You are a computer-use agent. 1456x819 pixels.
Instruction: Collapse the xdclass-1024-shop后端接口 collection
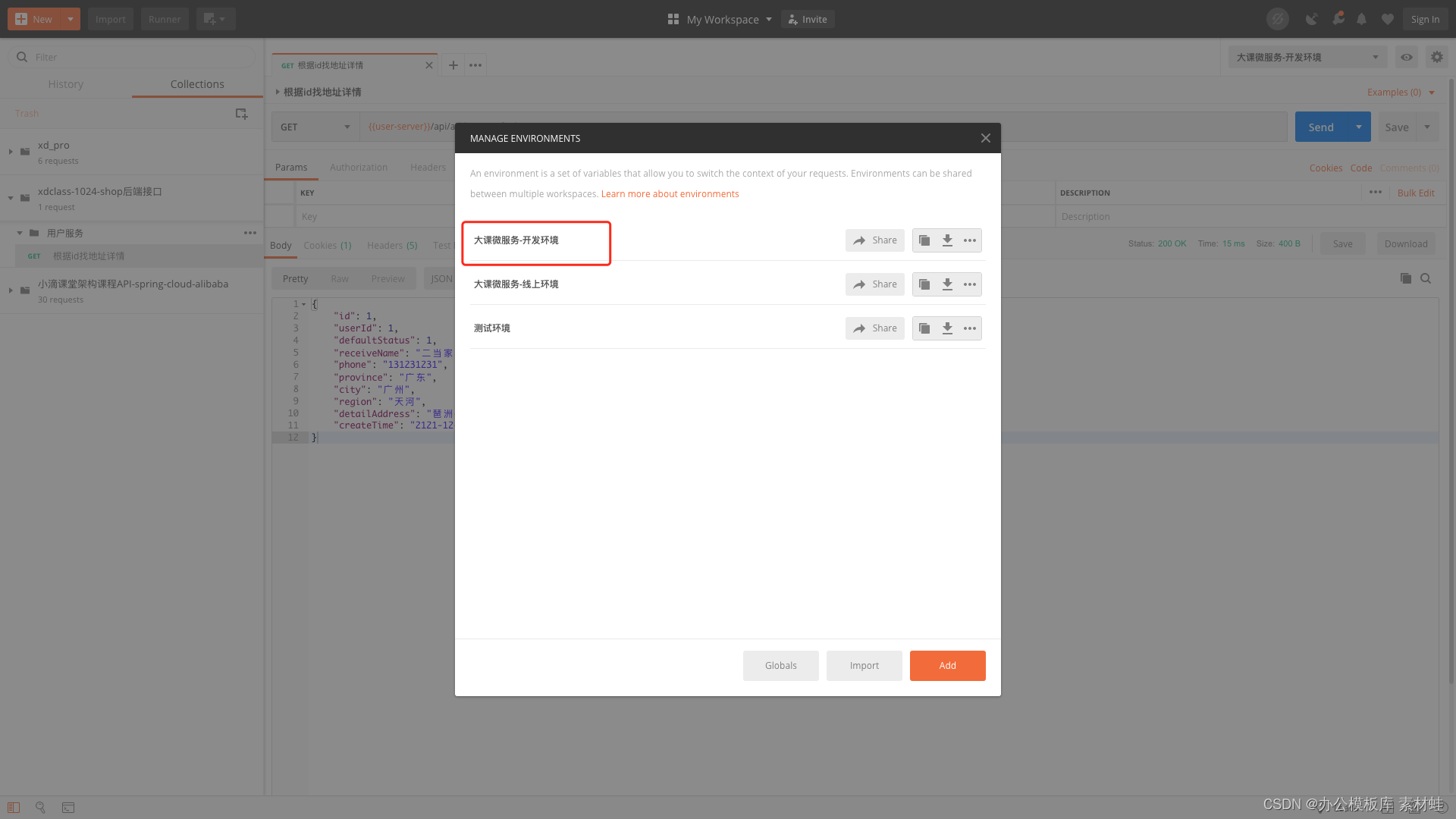[11, 198]
